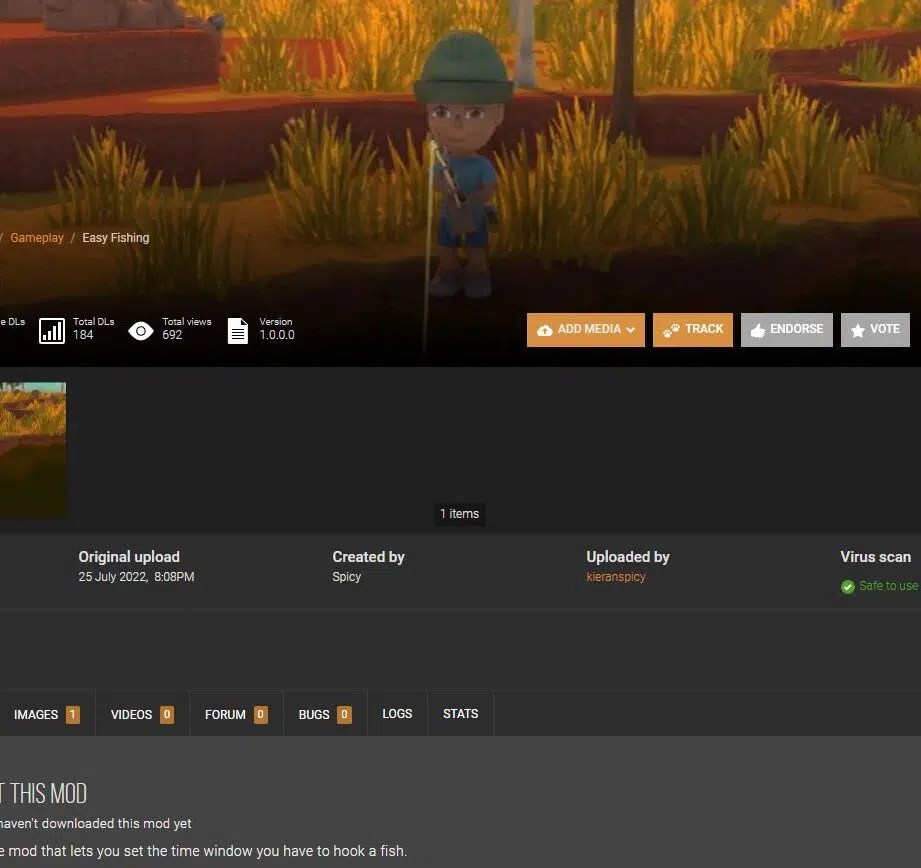Click the mod description about hooking a fish
Screen dimensions: 921x868
(x=203, y=851)
